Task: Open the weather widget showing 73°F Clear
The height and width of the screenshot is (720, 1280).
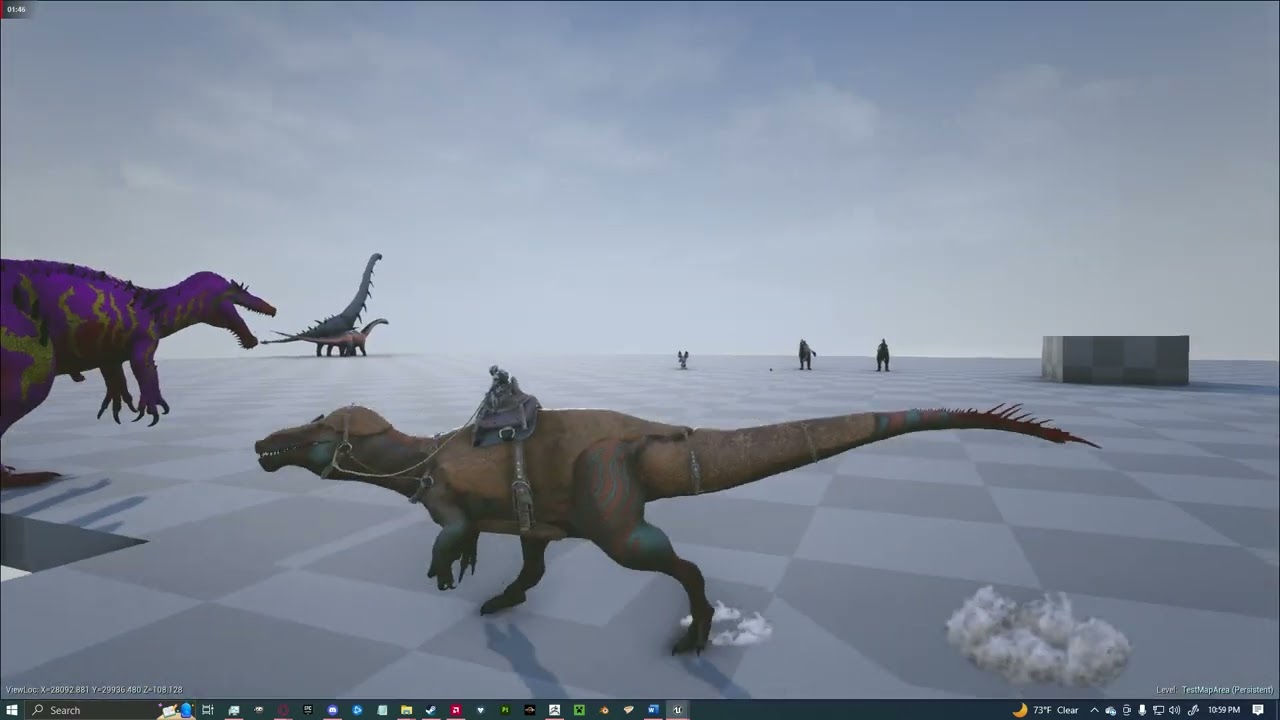Action: point(1046,710)
